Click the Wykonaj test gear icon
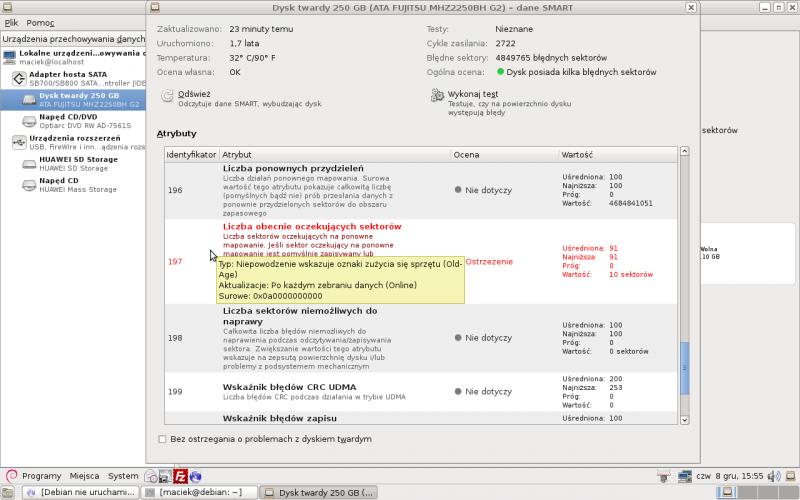Screen dimensions: 800x500 tap(437, 96)
